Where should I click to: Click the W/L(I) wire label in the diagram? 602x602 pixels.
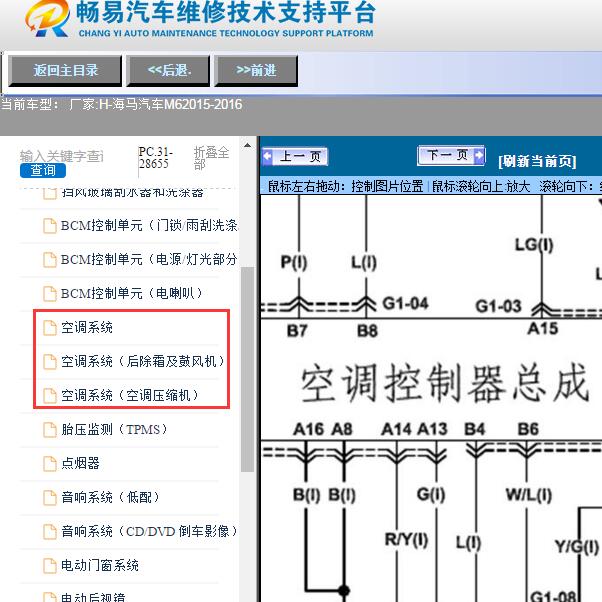529,495
